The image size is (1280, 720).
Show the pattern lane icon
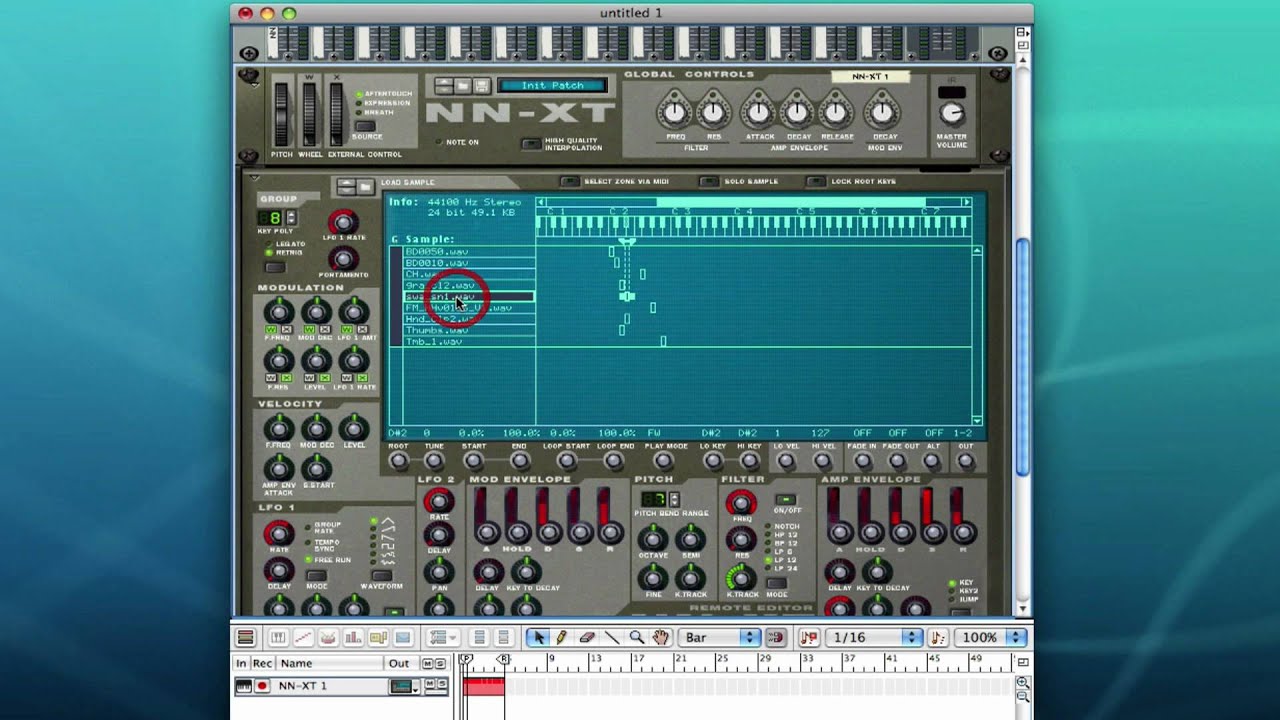coord(378,637)
